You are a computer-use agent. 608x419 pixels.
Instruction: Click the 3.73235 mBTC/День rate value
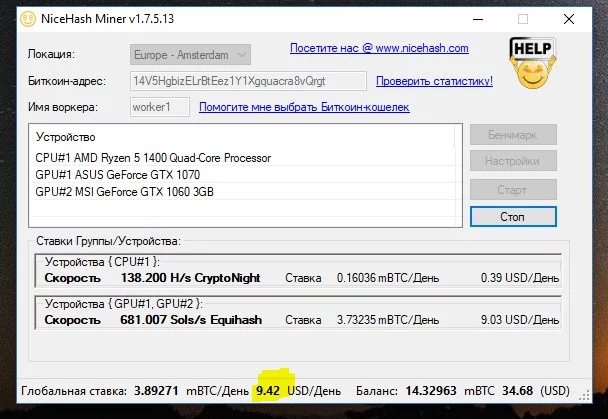tap(388, 320)
